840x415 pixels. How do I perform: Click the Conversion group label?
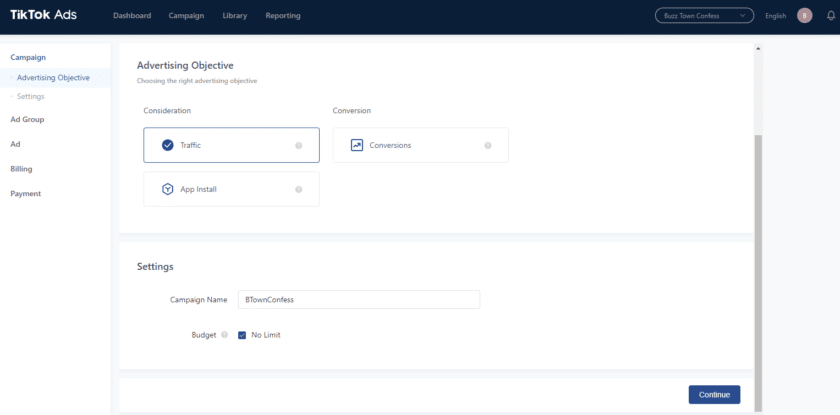point(351,110)
